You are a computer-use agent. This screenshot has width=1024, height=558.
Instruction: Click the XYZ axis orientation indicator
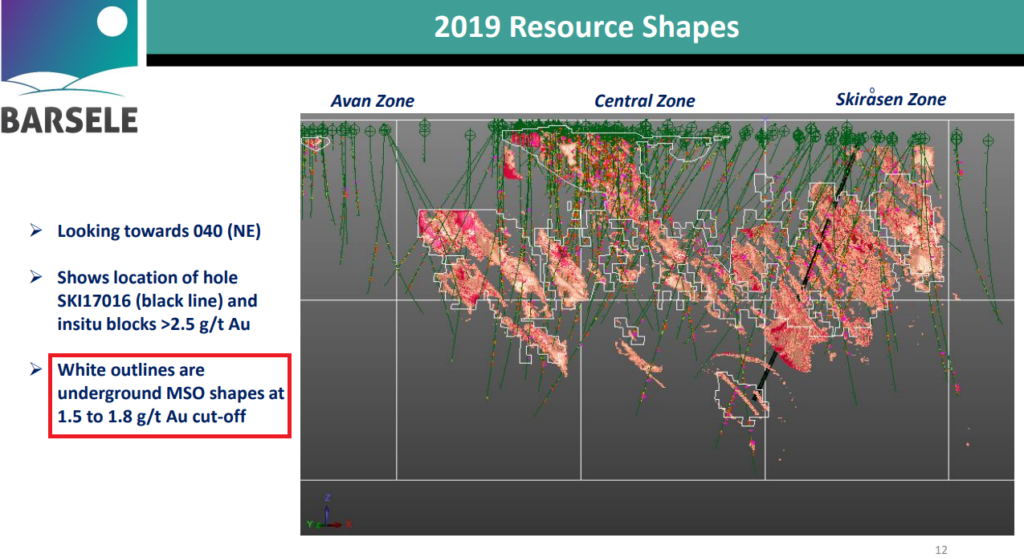(x=328, y=512)
